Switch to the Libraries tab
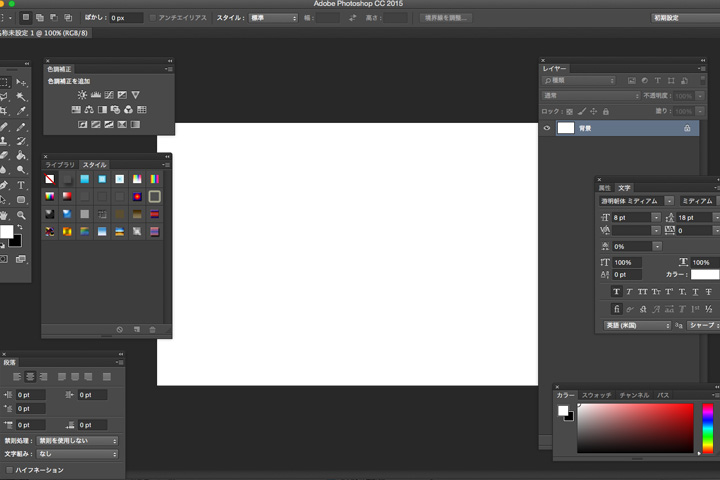This screenshot has height=480, width=720. [x=60, y=164]
